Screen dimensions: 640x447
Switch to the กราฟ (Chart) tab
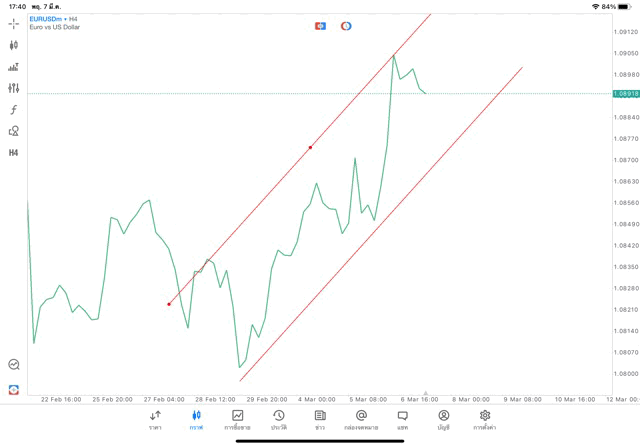pyautogui.click(x=196, y=420)
